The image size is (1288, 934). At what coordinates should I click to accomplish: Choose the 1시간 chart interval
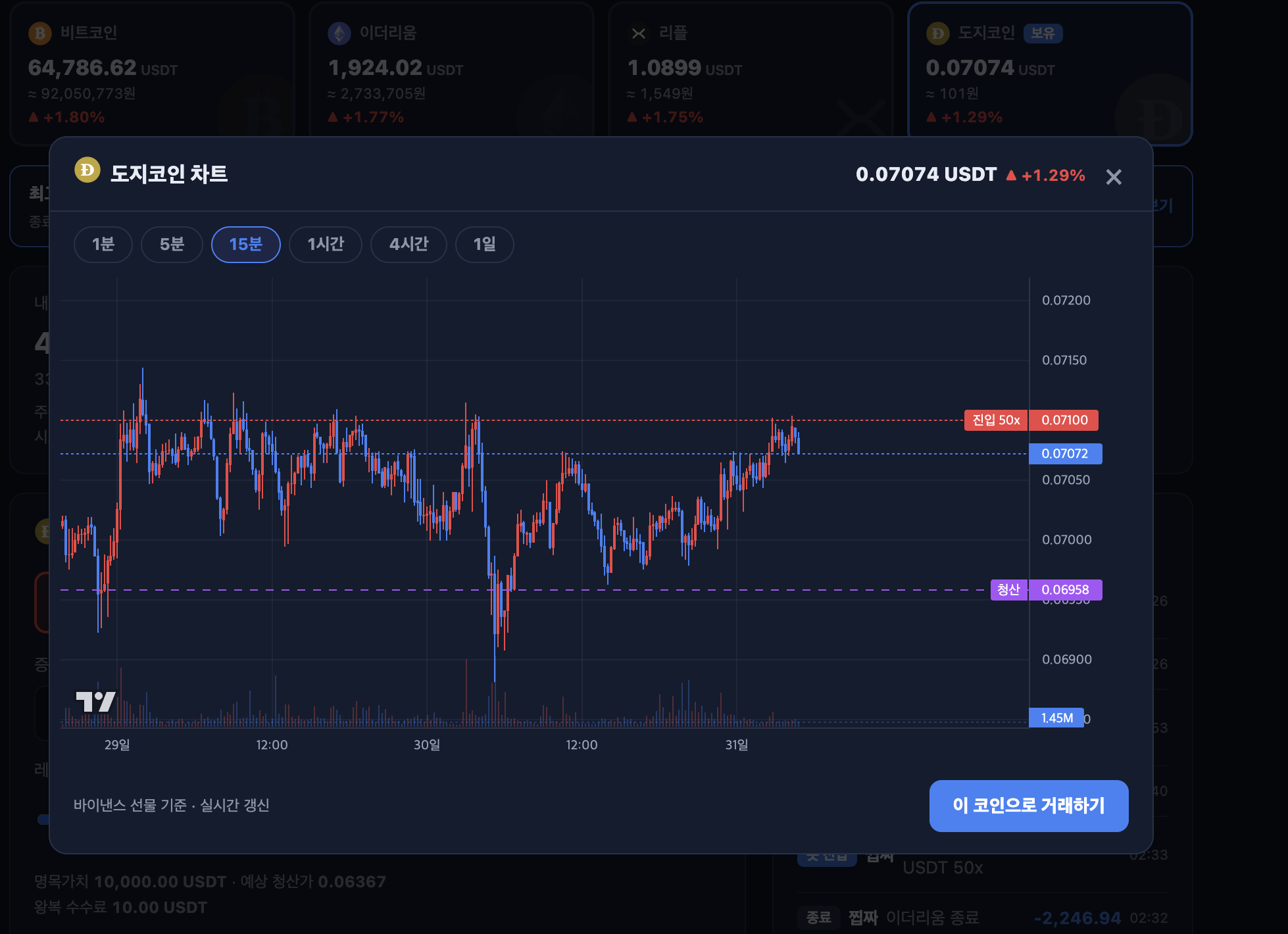tap(326, 245)
